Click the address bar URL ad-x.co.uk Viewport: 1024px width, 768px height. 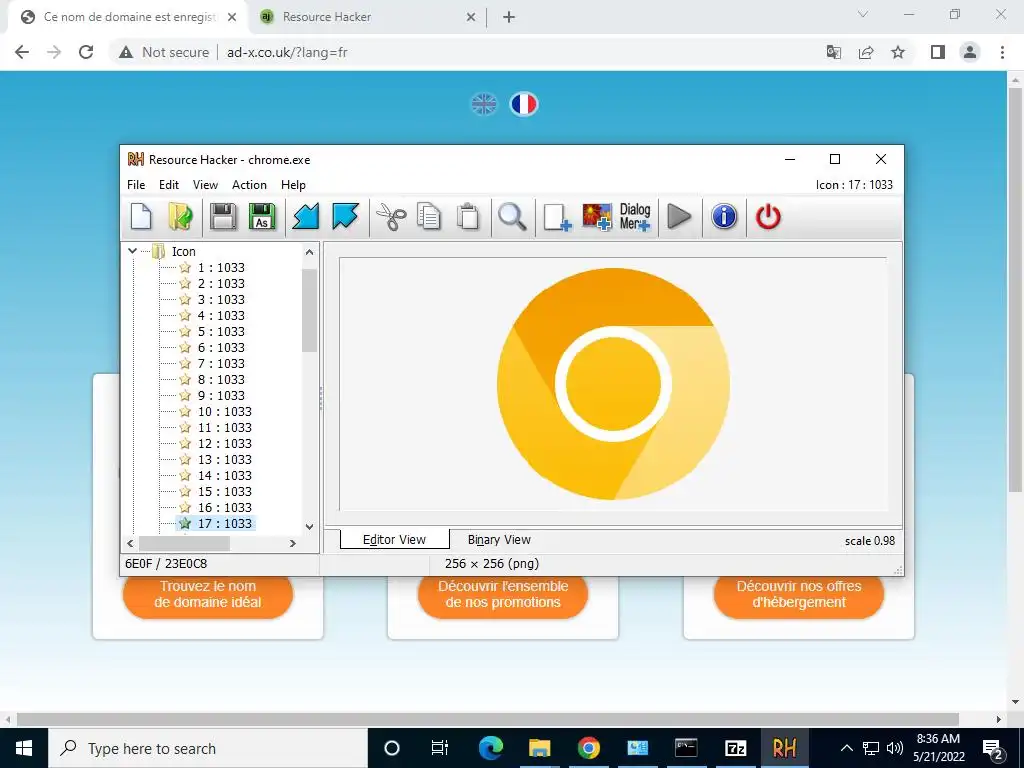pos(287,52)
